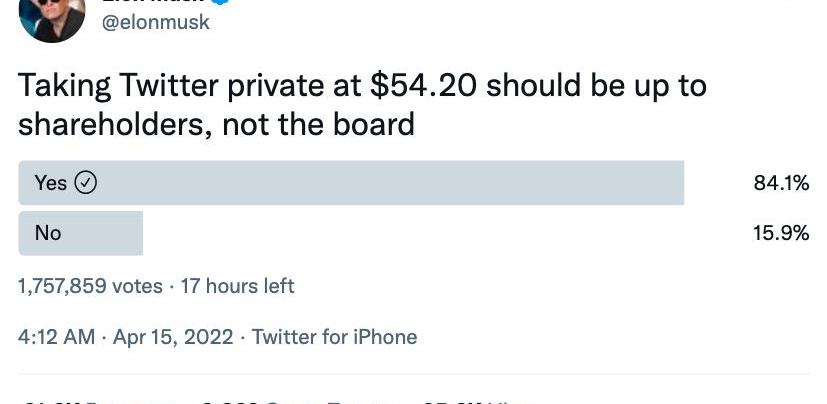The image size is (827, 404).
Task: Open Elon Musk's profile avatar photo
Action: pos(51,16)
